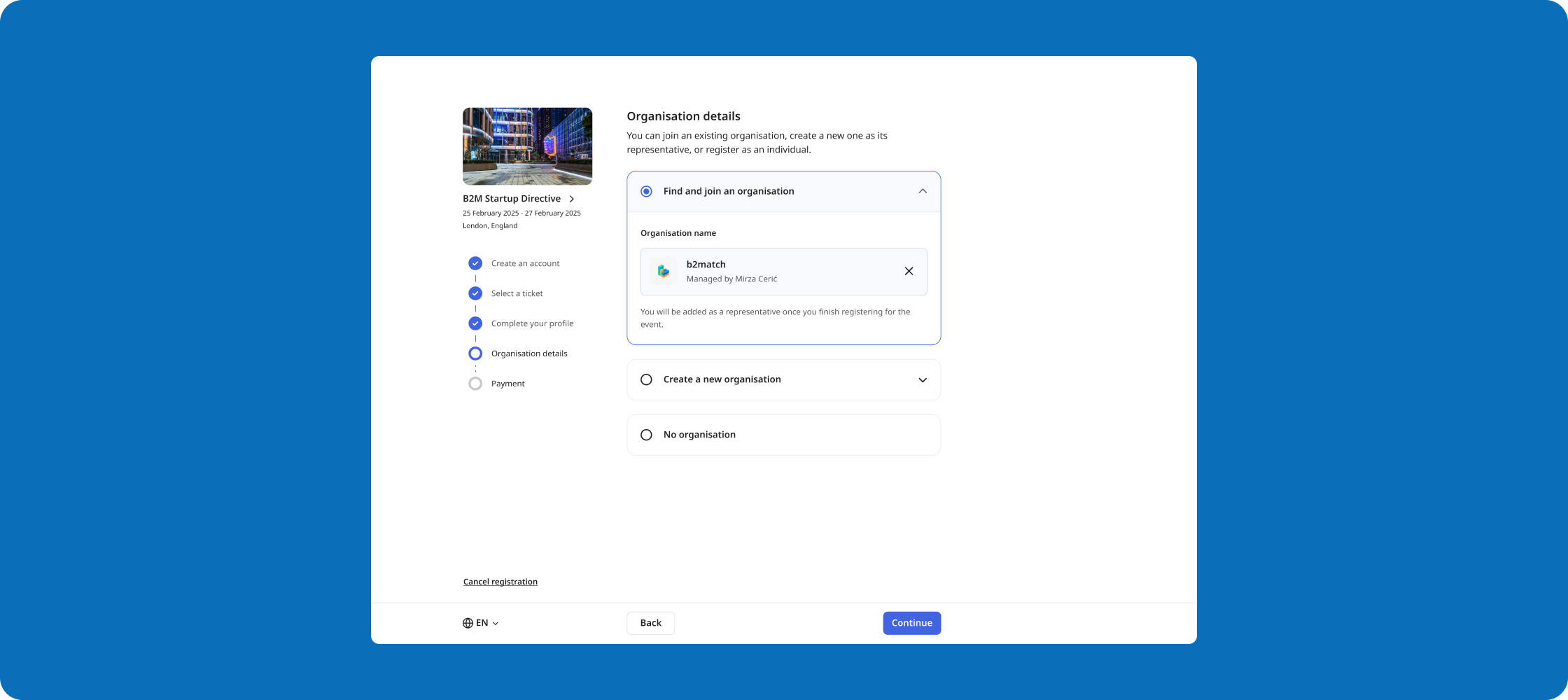Remove the selected b2match organisation

[909, 272]
